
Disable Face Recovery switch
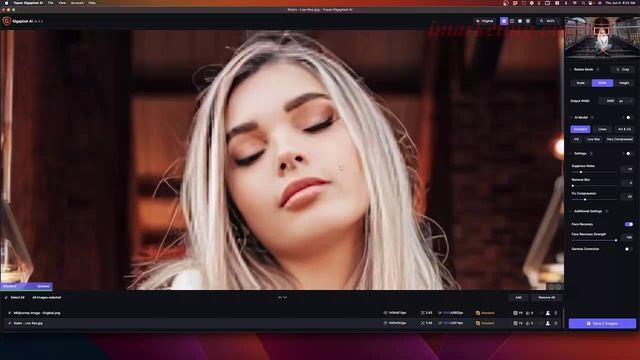629,224
